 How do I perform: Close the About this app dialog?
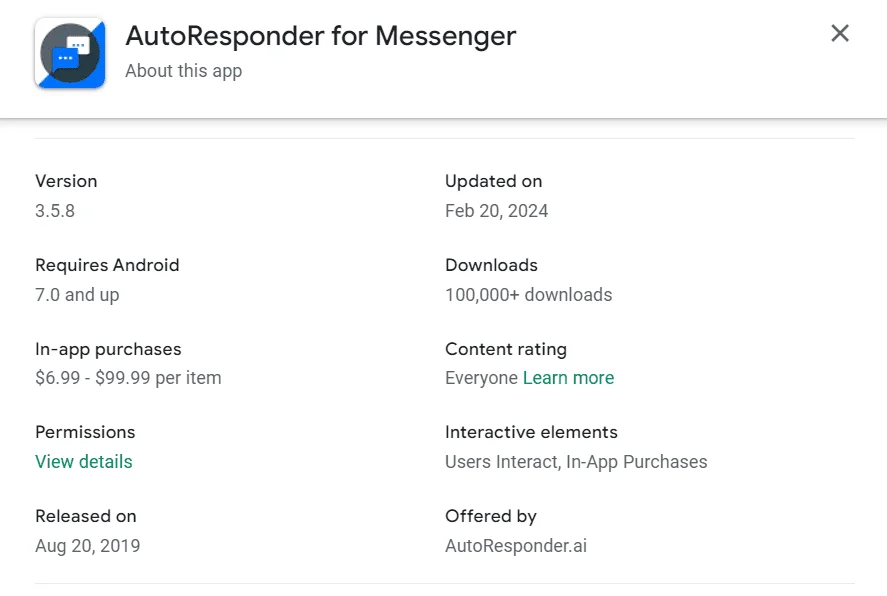pos(840,33)
